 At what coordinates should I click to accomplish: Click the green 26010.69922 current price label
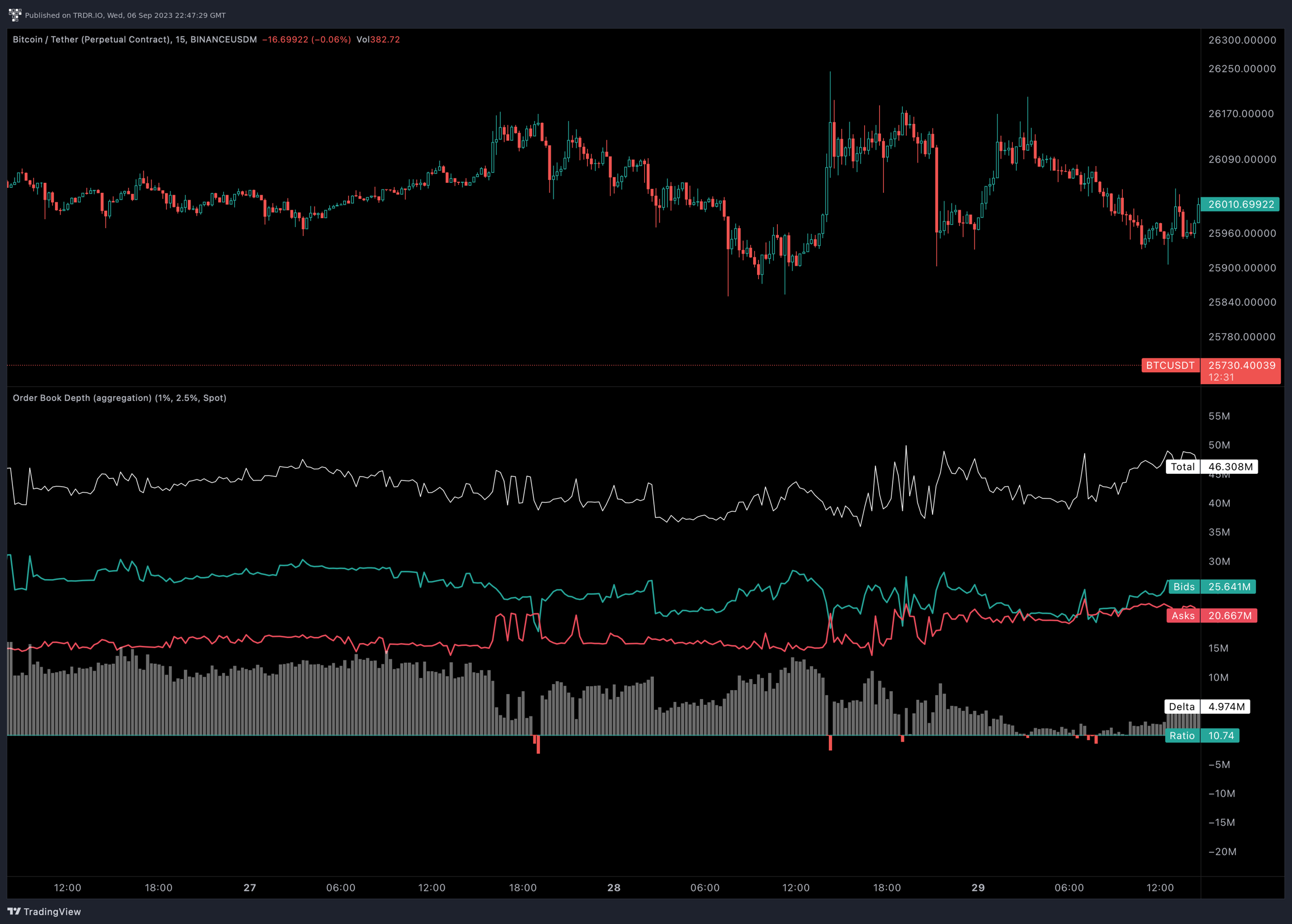1241,204
